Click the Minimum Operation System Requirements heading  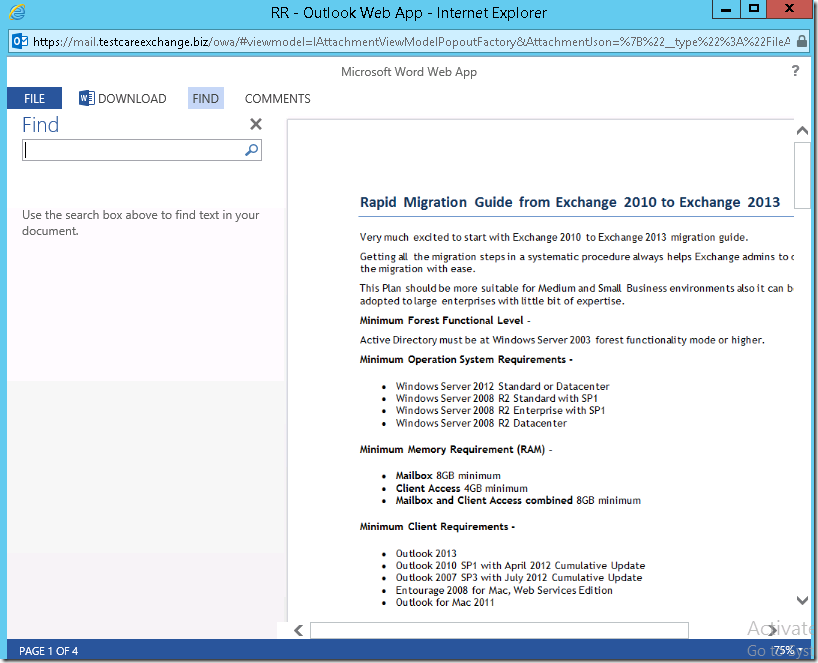coord(466,359)
